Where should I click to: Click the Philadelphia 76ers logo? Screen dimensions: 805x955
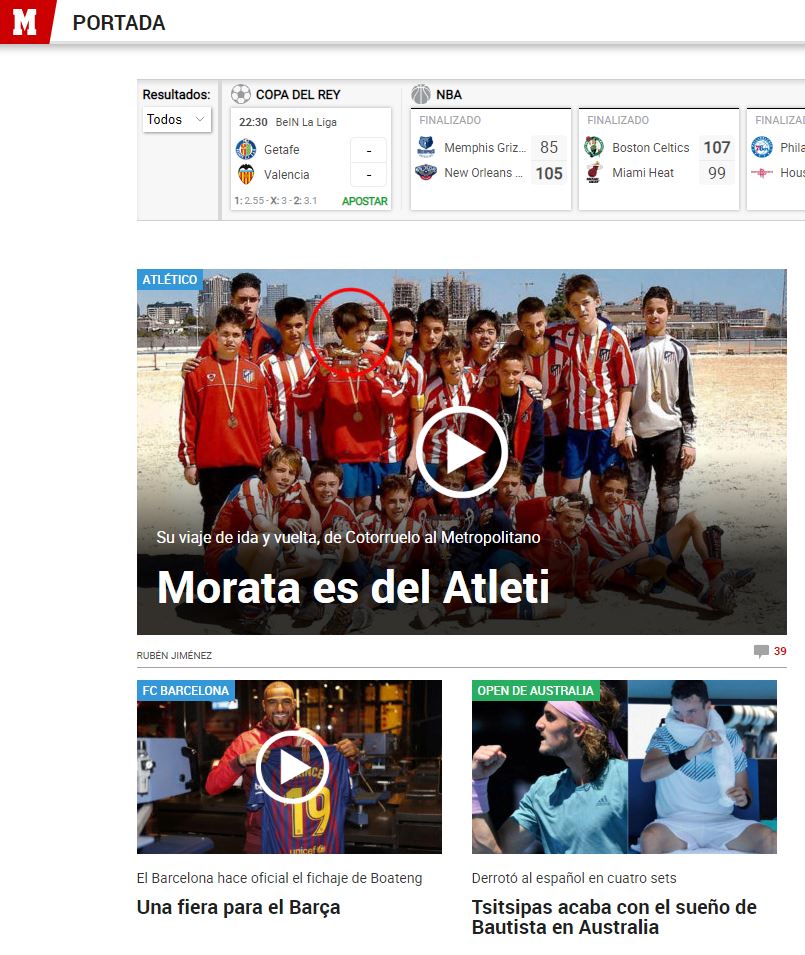tap(762, 147)
